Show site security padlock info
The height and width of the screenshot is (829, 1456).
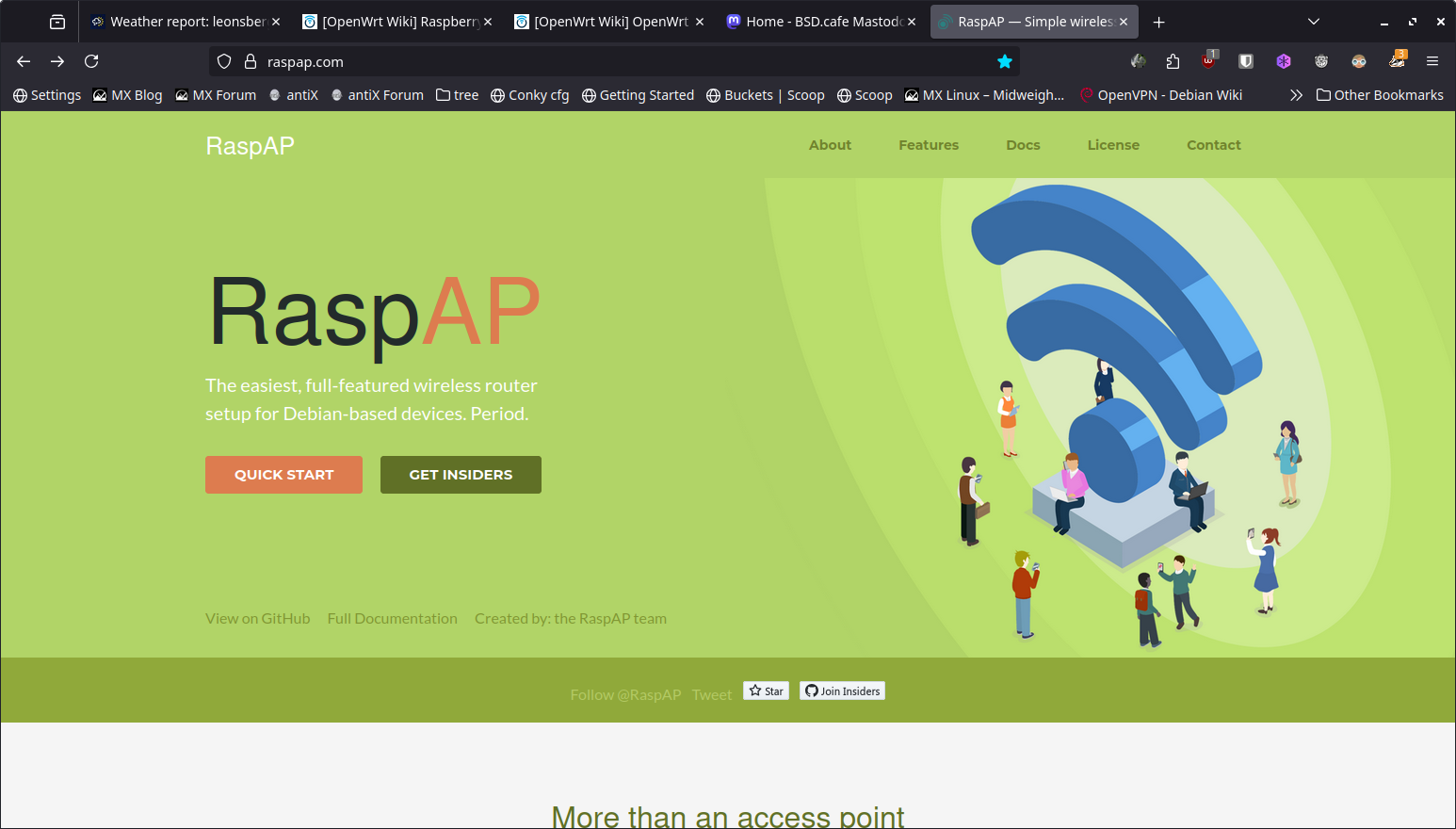(251, 61)
